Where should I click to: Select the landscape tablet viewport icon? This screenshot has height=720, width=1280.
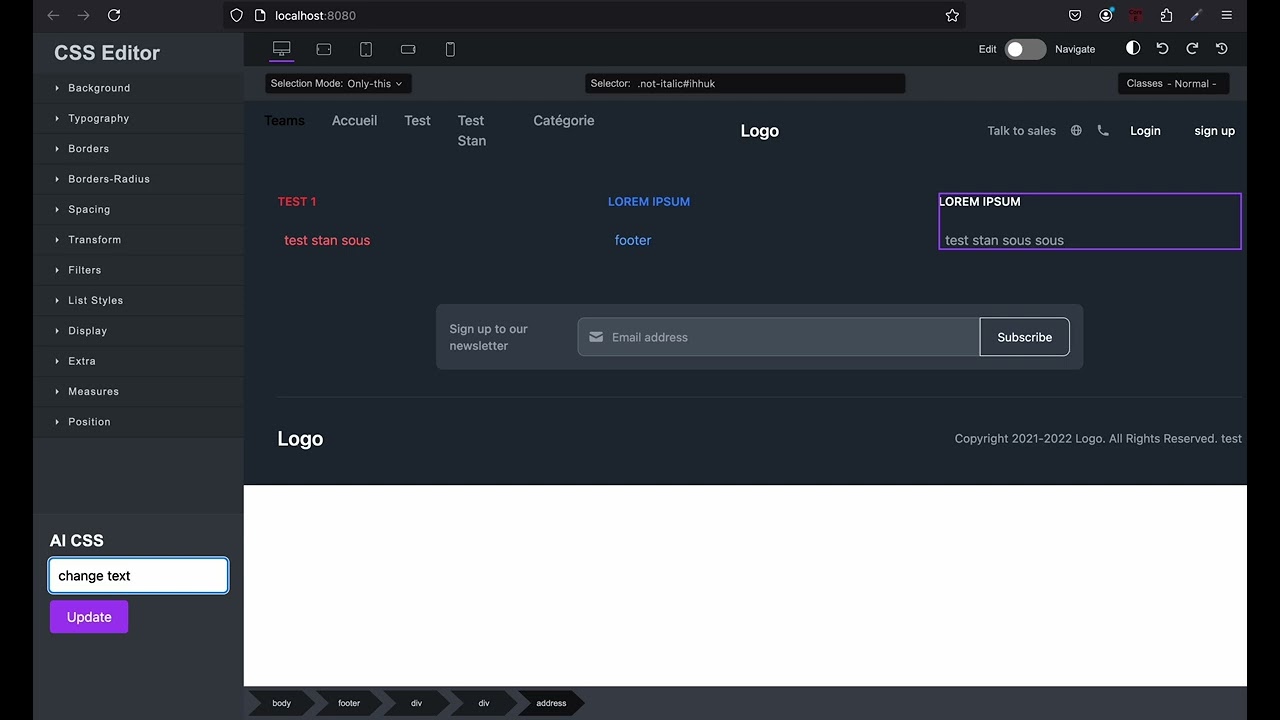tap(324, 49)
